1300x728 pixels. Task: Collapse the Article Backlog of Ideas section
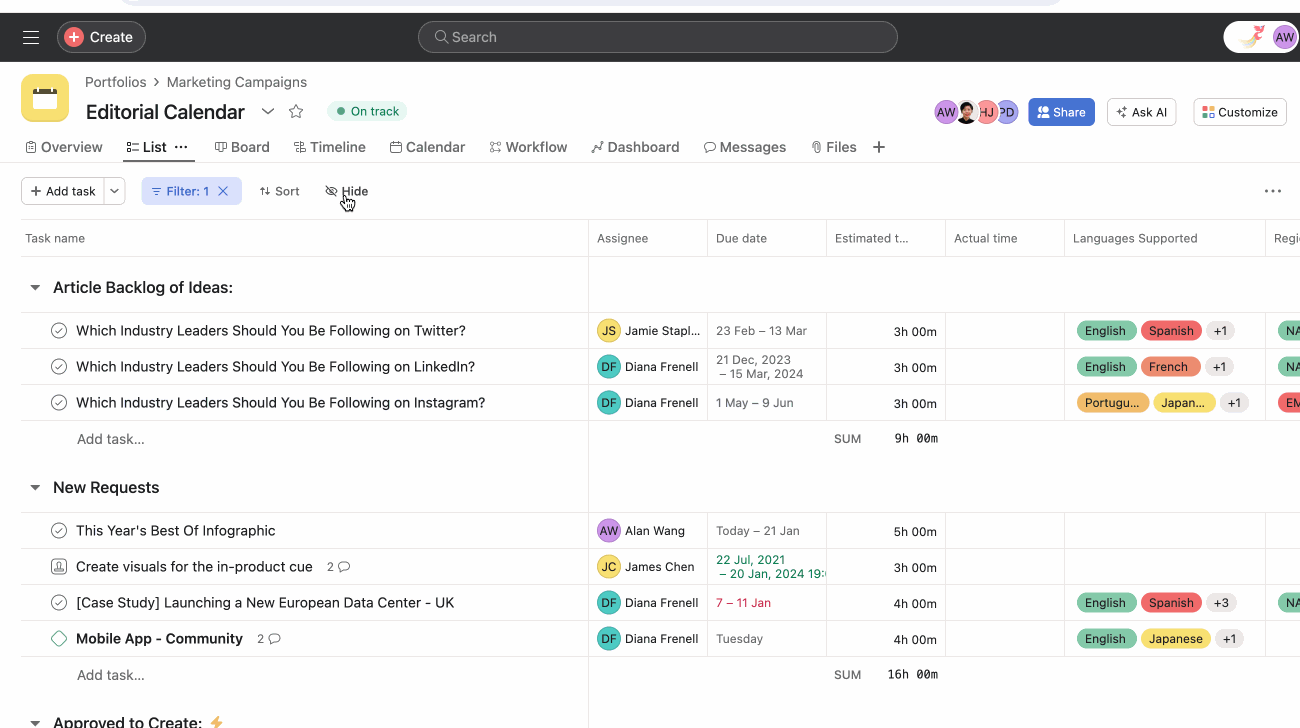35,288
